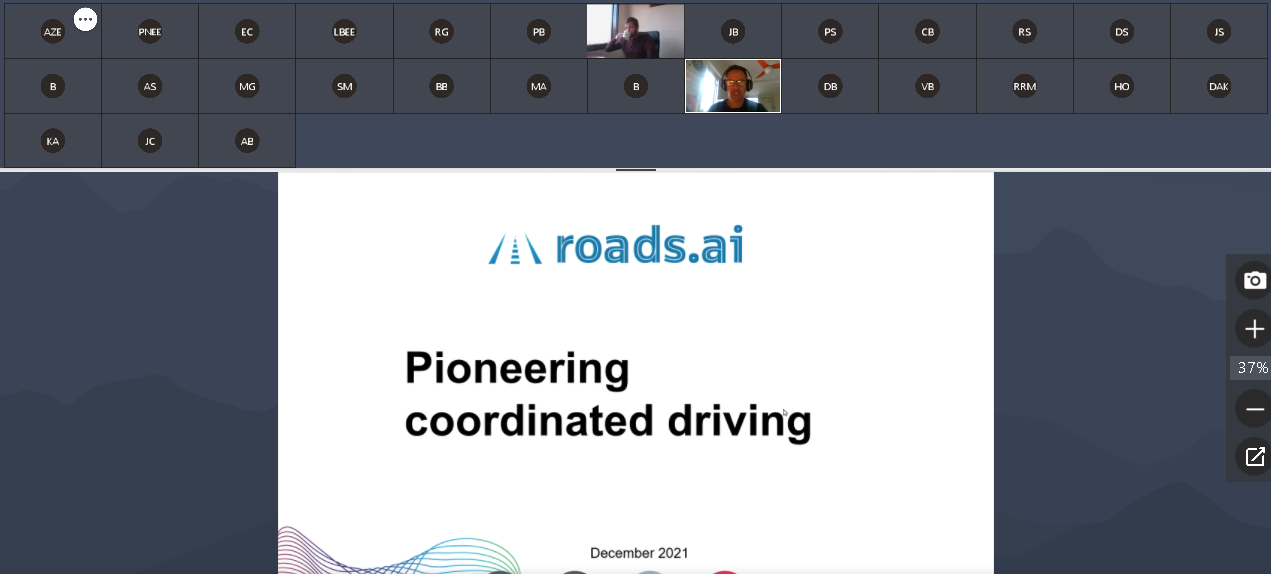The image size is (1271, 574).
Task: Select the BB participant tile
Action: point(441,86)
